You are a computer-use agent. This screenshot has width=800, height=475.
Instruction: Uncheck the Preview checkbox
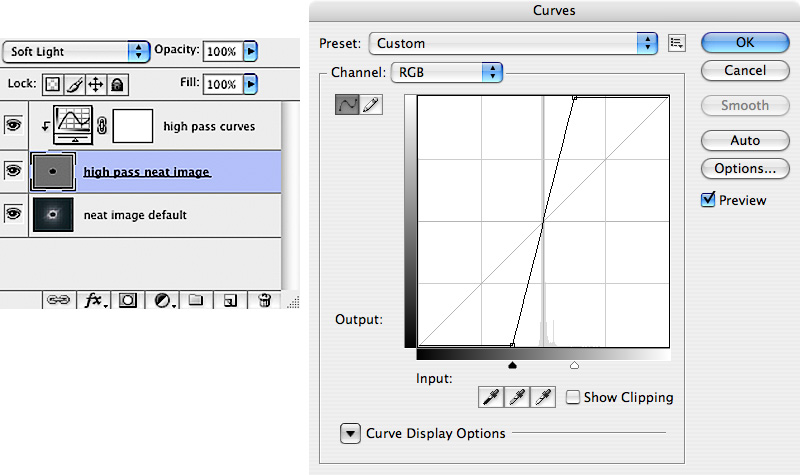(709, 200)
